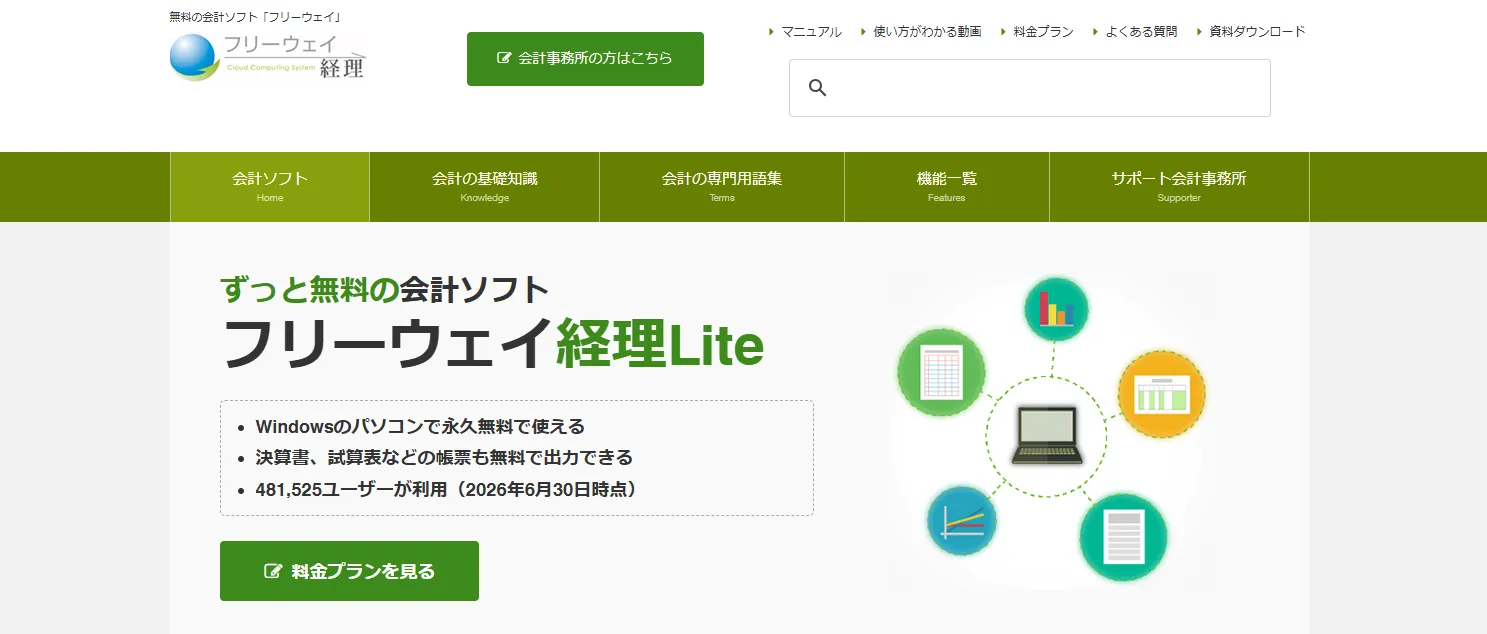Click text 481,525ユーザーが利用
This screenshot has height=634, width=1487.
[x=349, y=490]
